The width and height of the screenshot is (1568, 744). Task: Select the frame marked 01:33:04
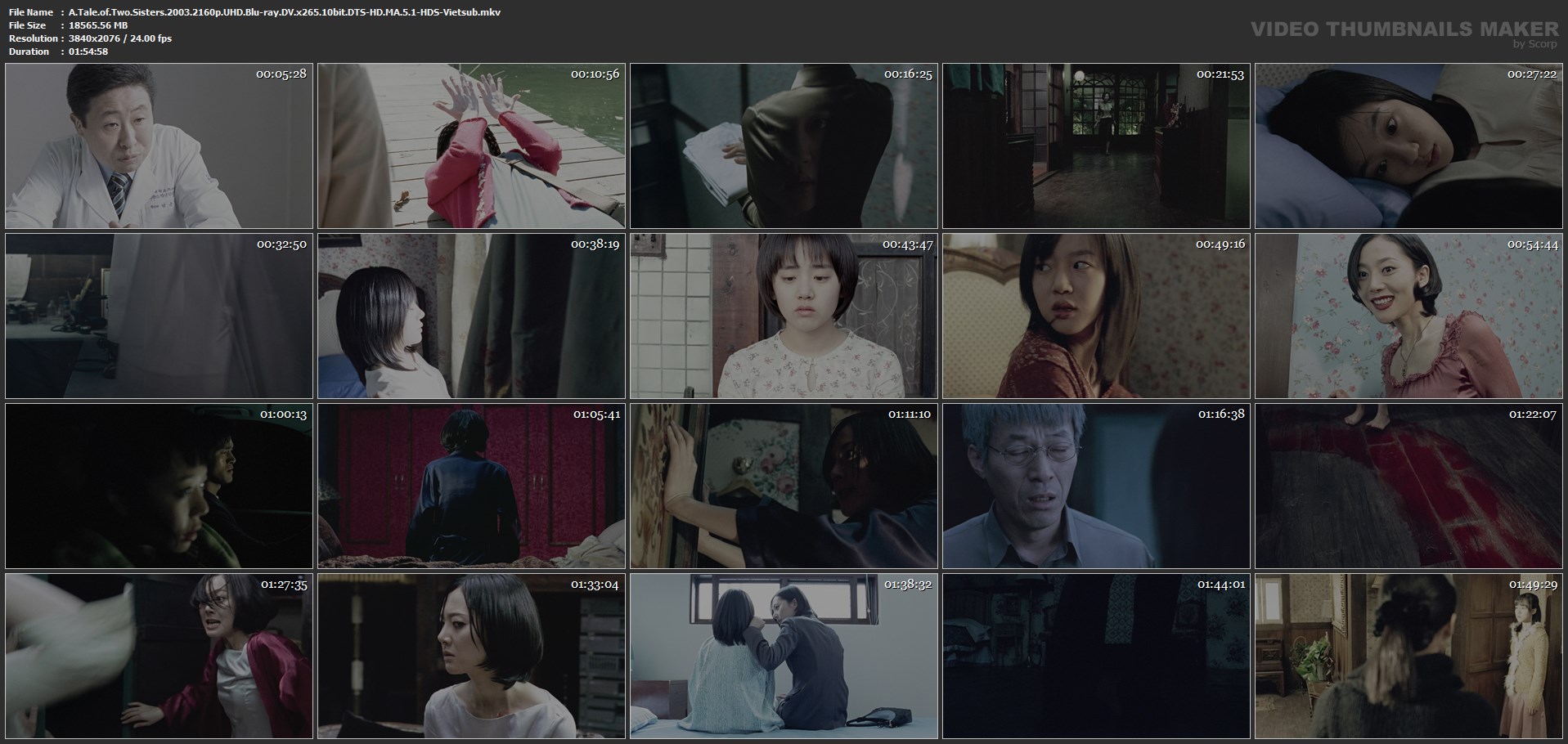471,656
